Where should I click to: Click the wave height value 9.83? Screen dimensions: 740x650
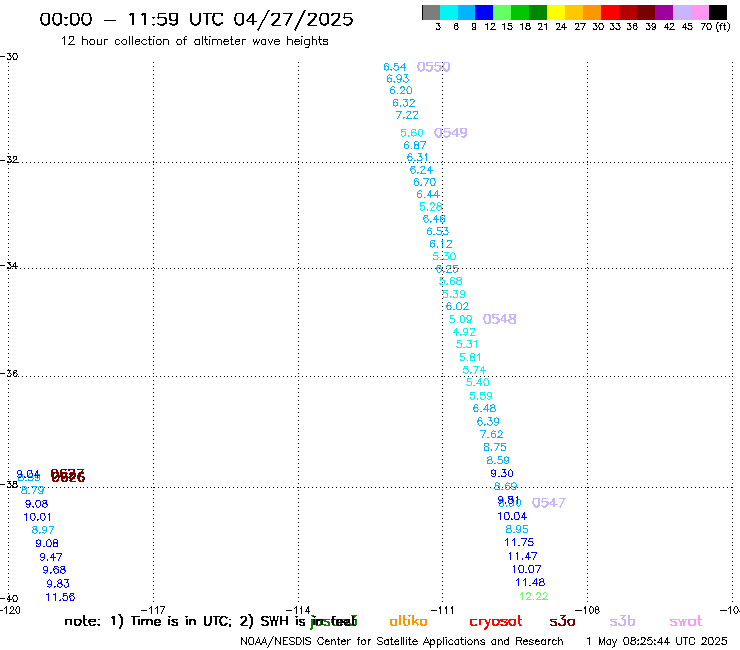click(x=58, y=583)
